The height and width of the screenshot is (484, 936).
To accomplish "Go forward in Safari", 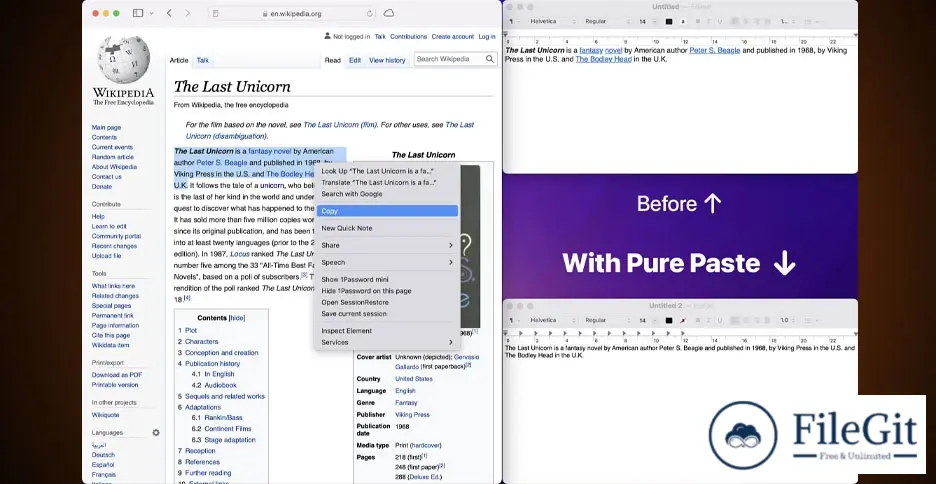I will tap(187, 13).
